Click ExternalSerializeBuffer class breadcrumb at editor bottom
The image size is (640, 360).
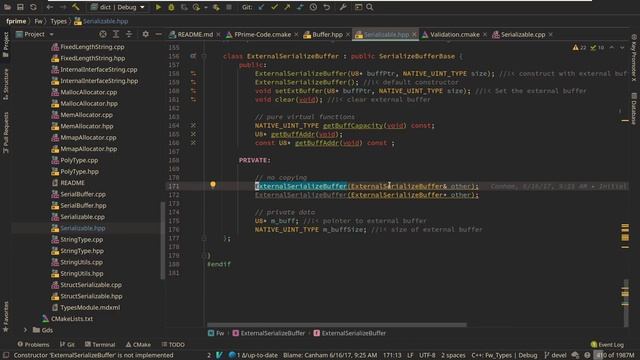269,333
